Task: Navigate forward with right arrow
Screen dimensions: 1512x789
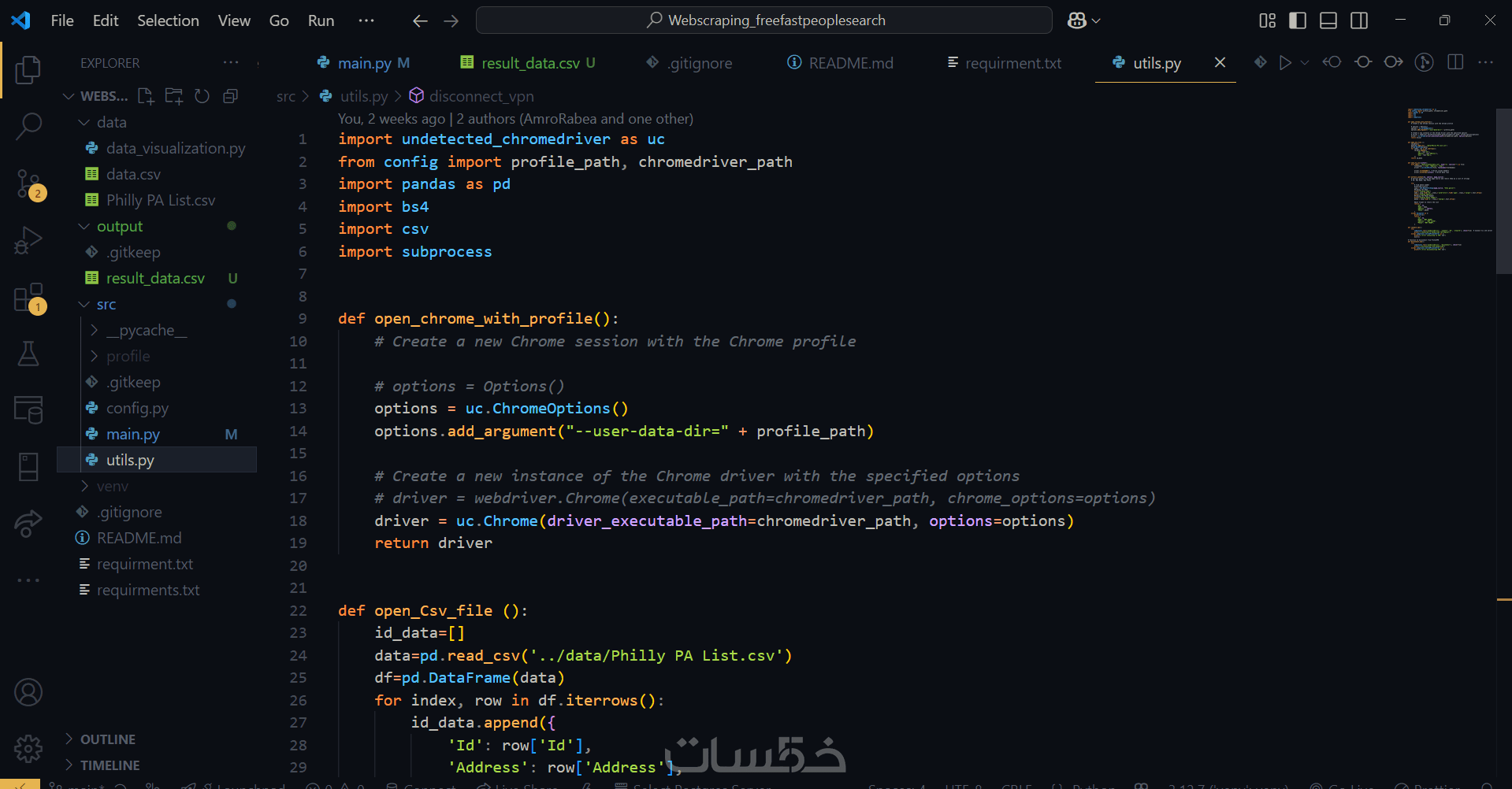Action: [x=451, y=20]
